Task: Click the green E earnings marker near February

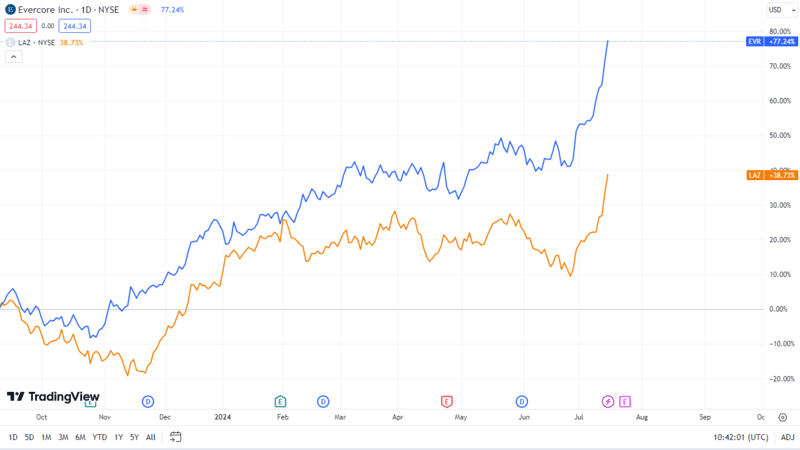Action: tap(280, 402)
